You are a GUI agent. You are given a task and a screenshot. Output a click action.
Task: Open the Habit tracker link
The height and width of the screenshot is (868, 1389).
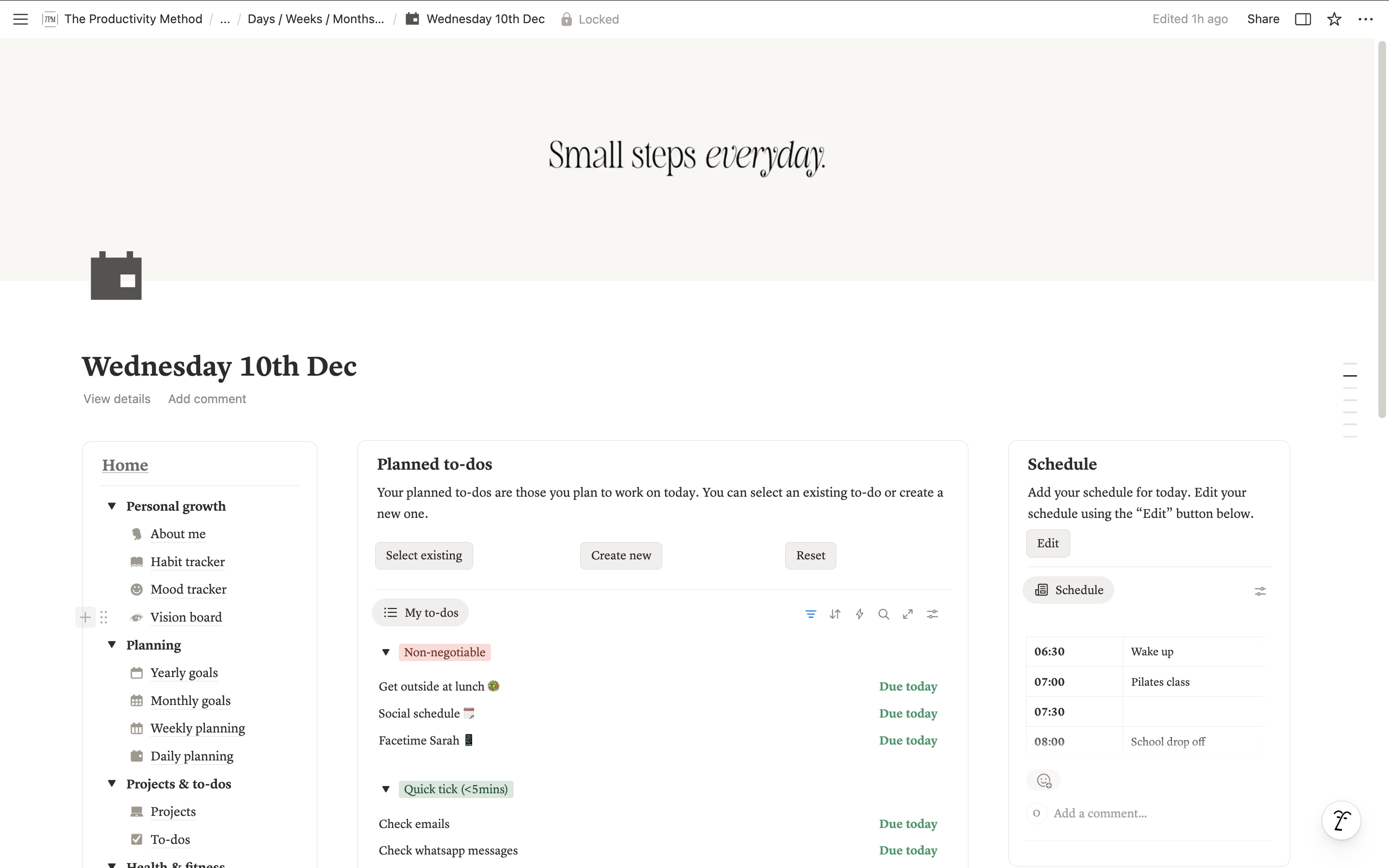point(187,561)
